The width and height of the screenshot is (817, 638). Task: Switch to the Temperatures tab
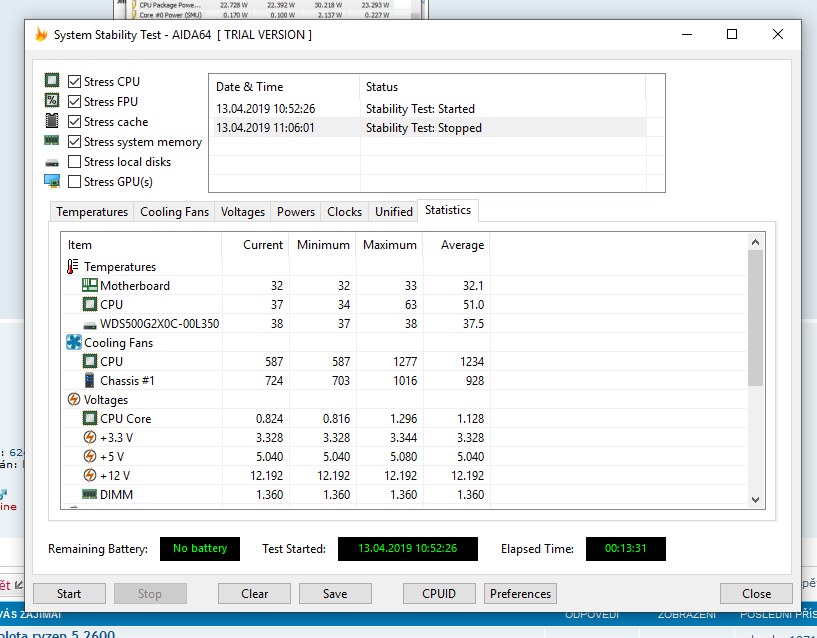click(x=92, y=212)
